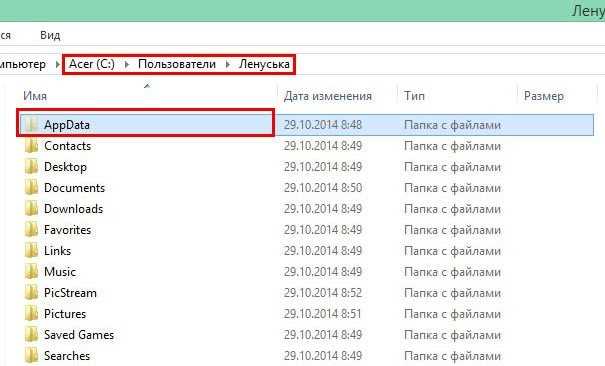Click the type cell in the Desktop row

click(452, 167)
